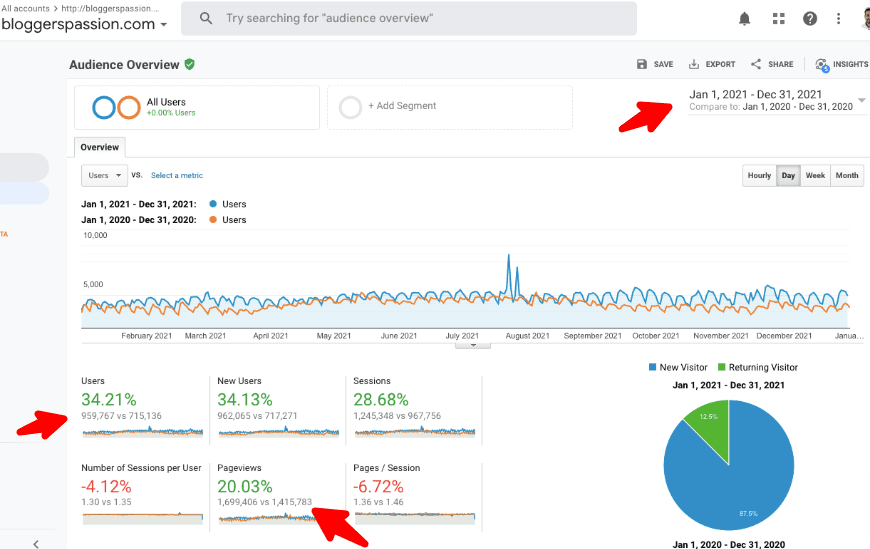Click the notifications bell icon
Viewport: 870px width, 549px height.
744,19
